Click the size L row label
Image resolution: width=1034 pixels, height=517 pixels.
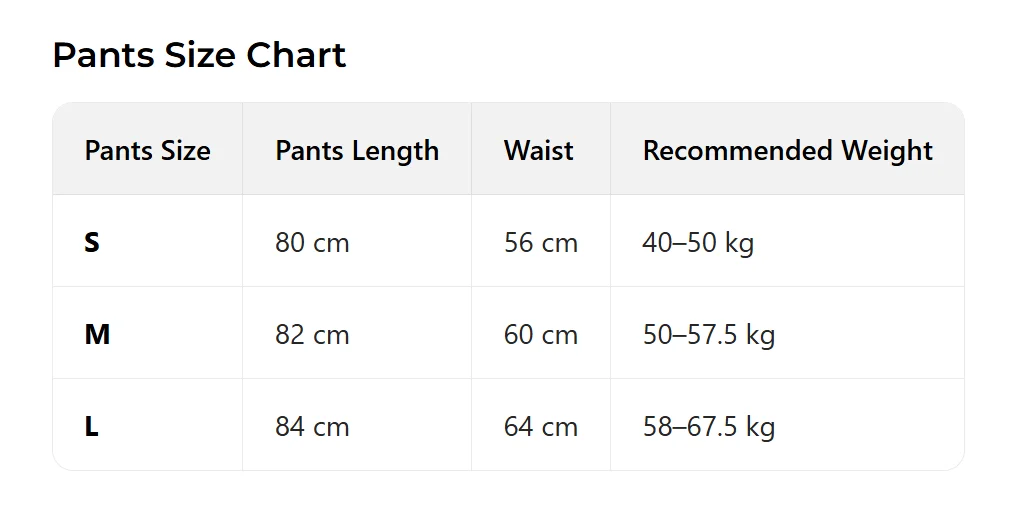tap(92, 427)
